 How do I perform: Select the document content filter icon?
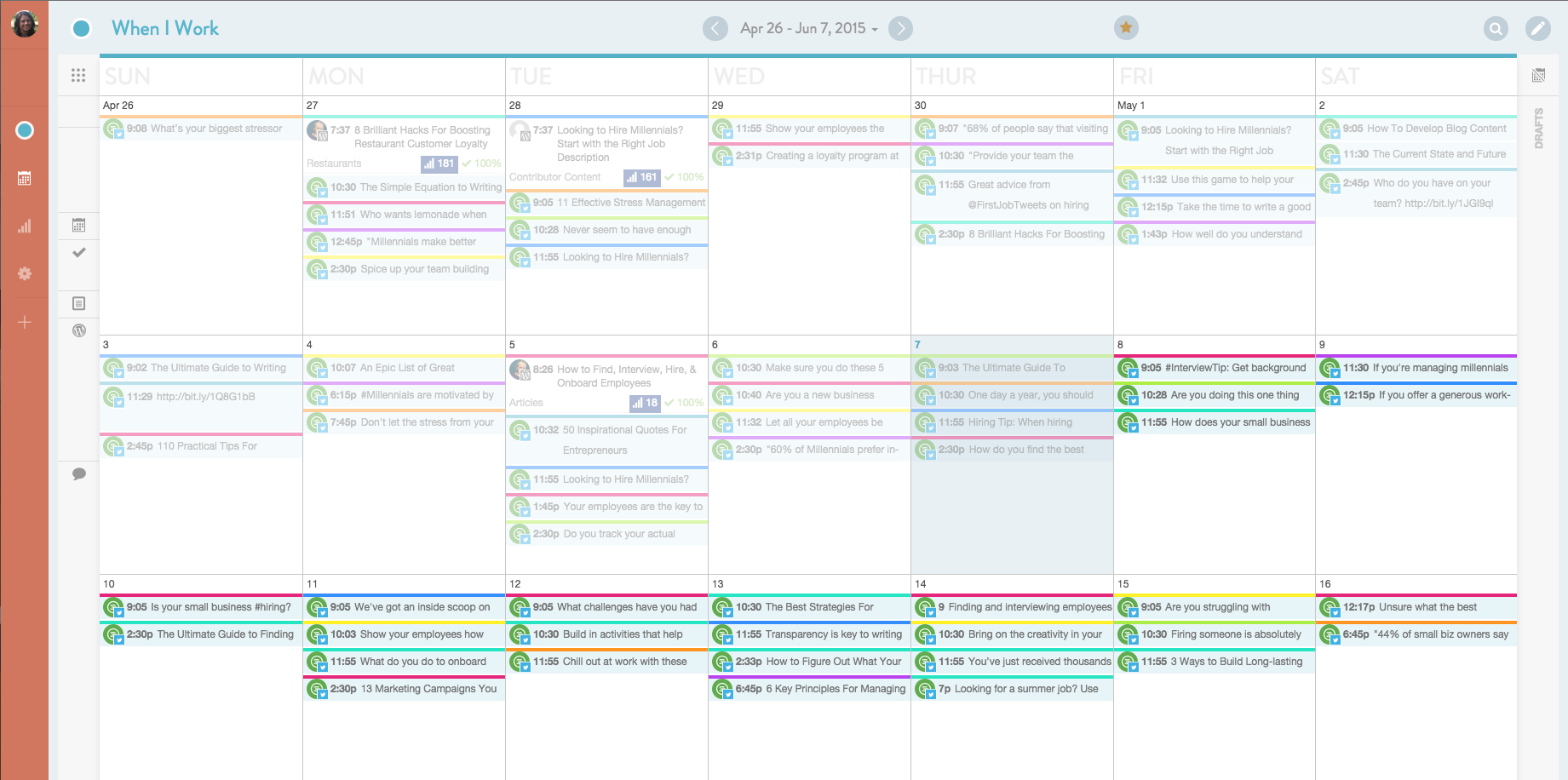point(79,303)
